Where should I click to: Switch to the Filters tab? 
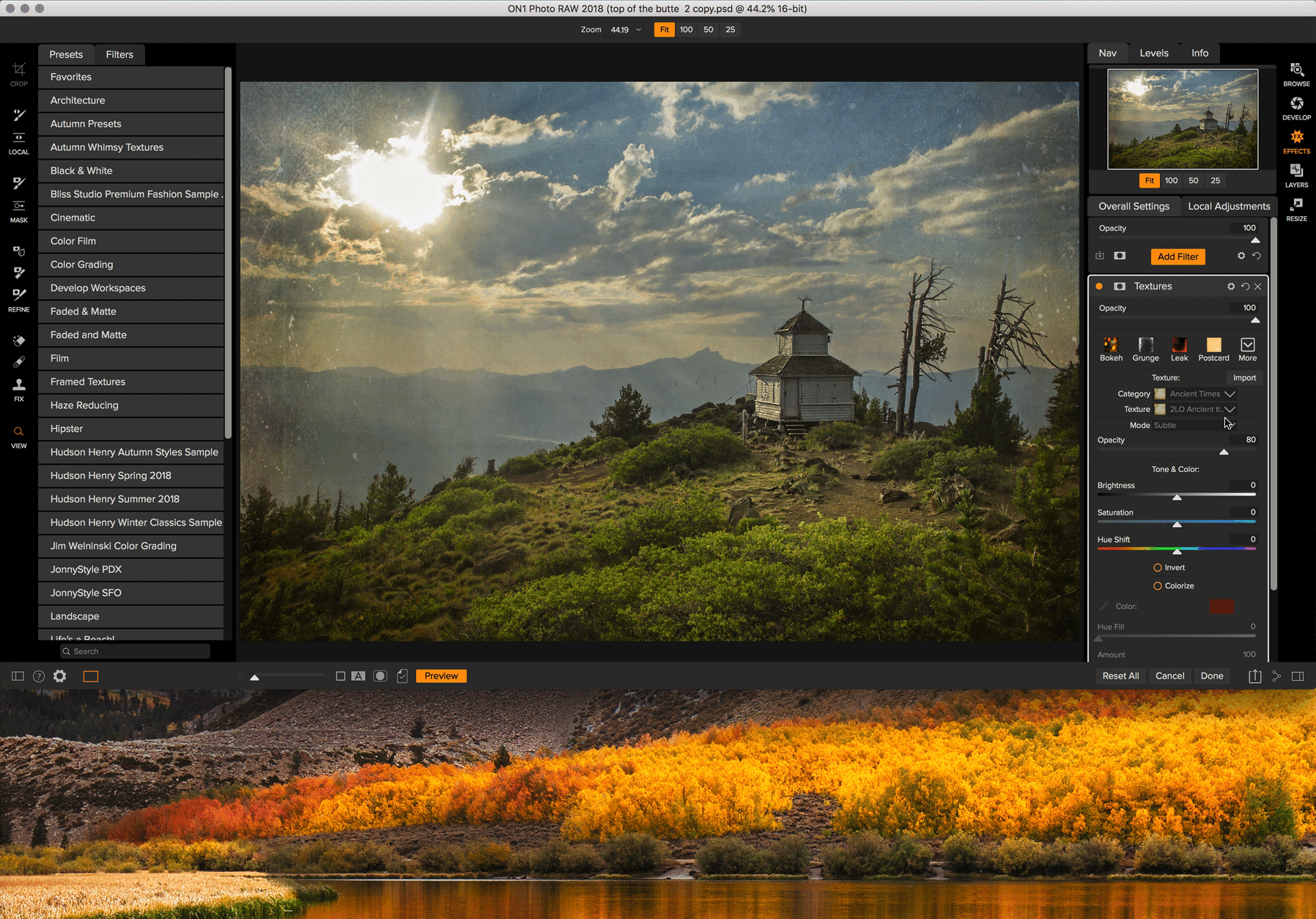tap(119, 55)
